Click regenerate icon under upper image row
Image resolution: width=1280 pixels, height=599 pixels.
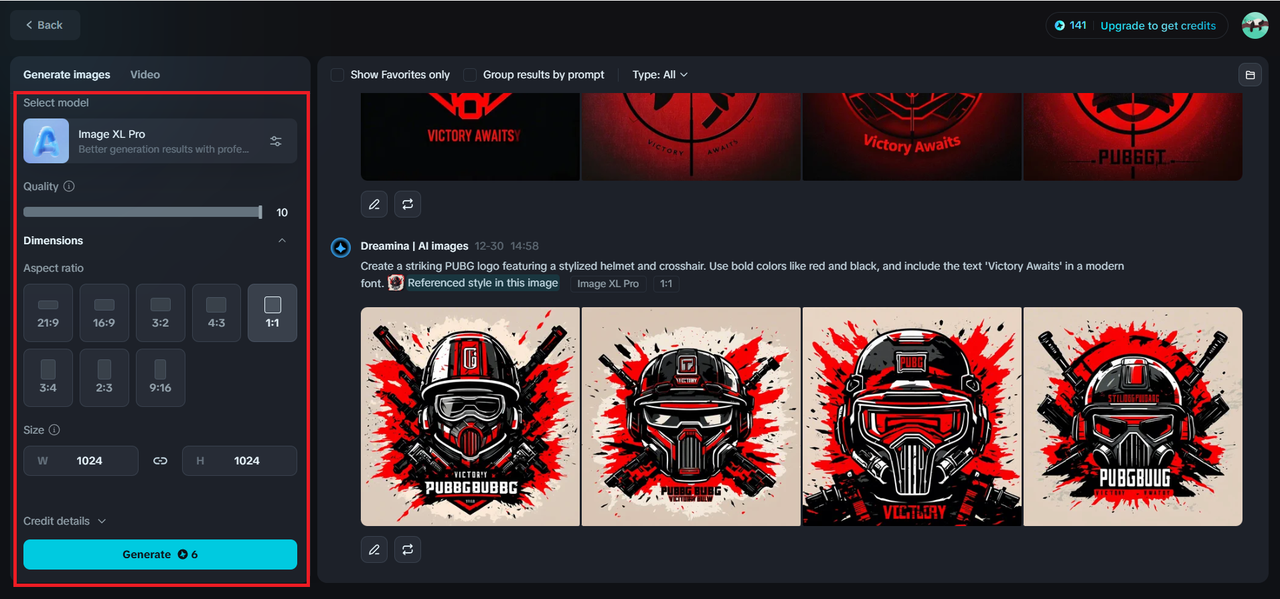(407, 204)
